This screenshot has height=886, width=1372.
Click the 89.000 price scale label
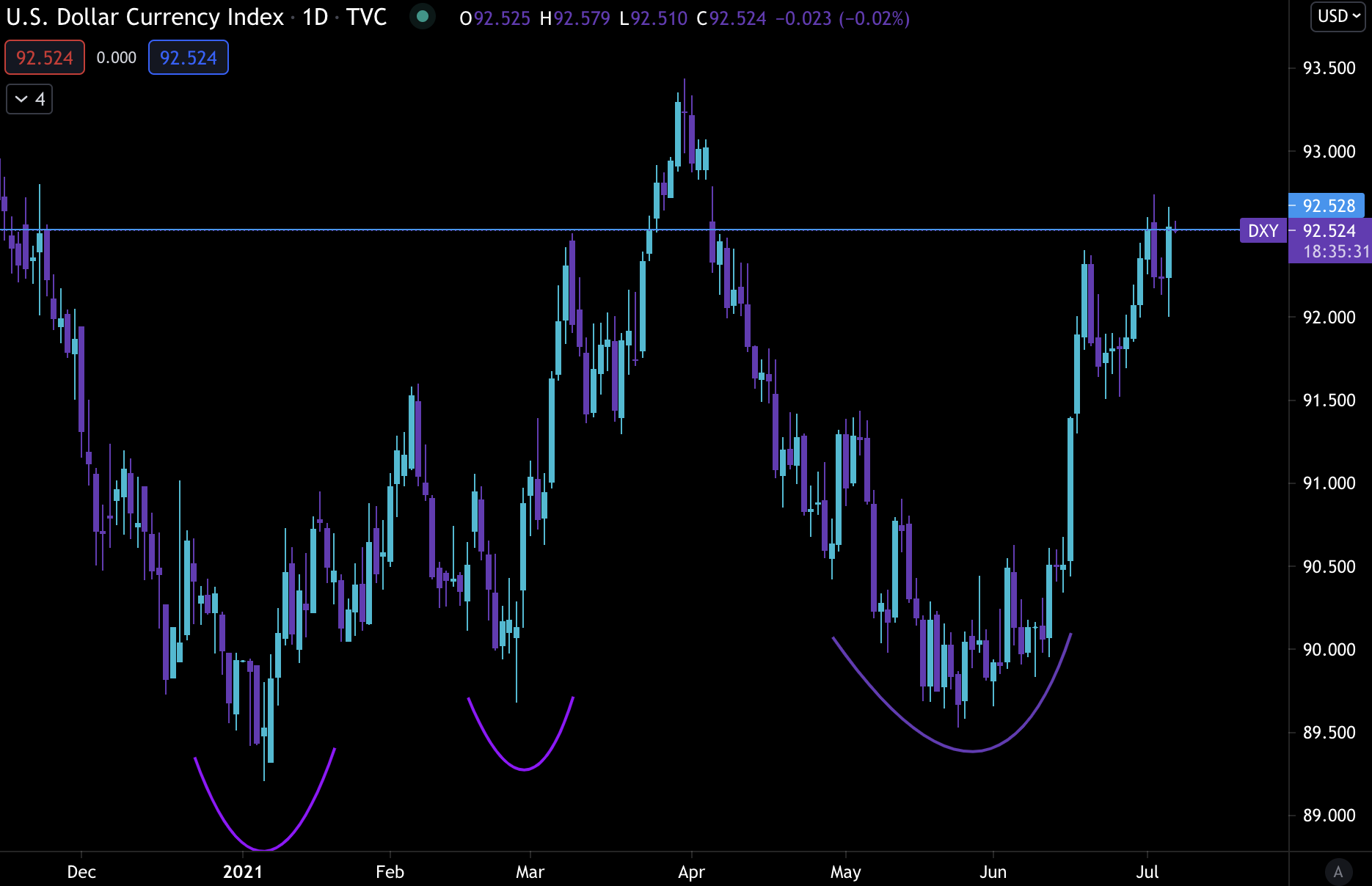[x=1329, y=816]
